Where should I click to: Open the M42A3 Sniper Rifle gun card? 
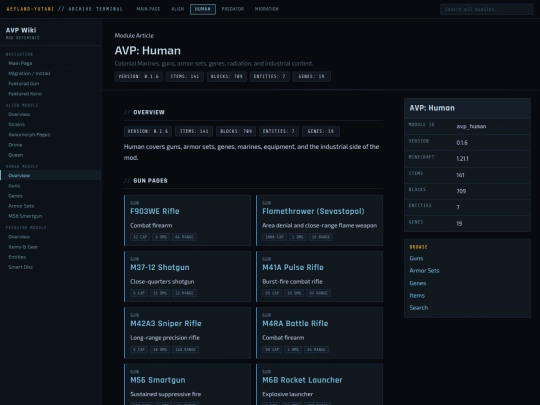click(187, 333)
